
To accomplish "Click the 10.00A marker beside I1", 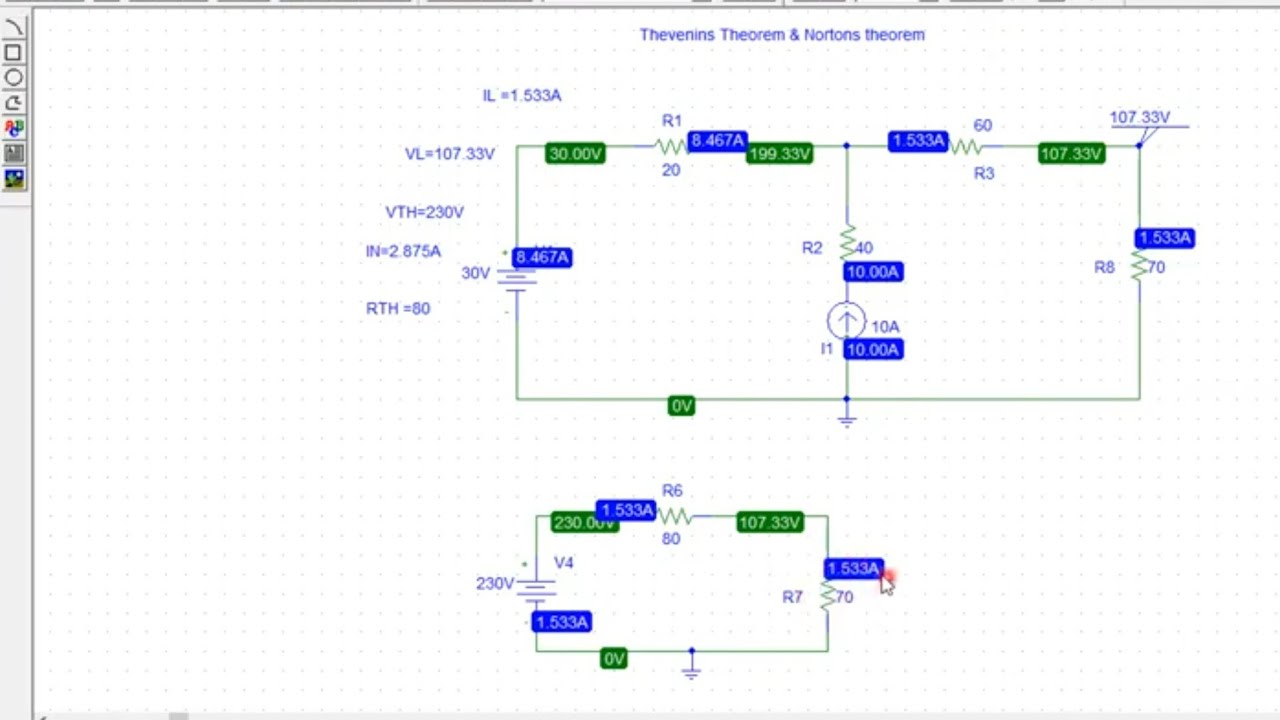I will click(873, 349).
